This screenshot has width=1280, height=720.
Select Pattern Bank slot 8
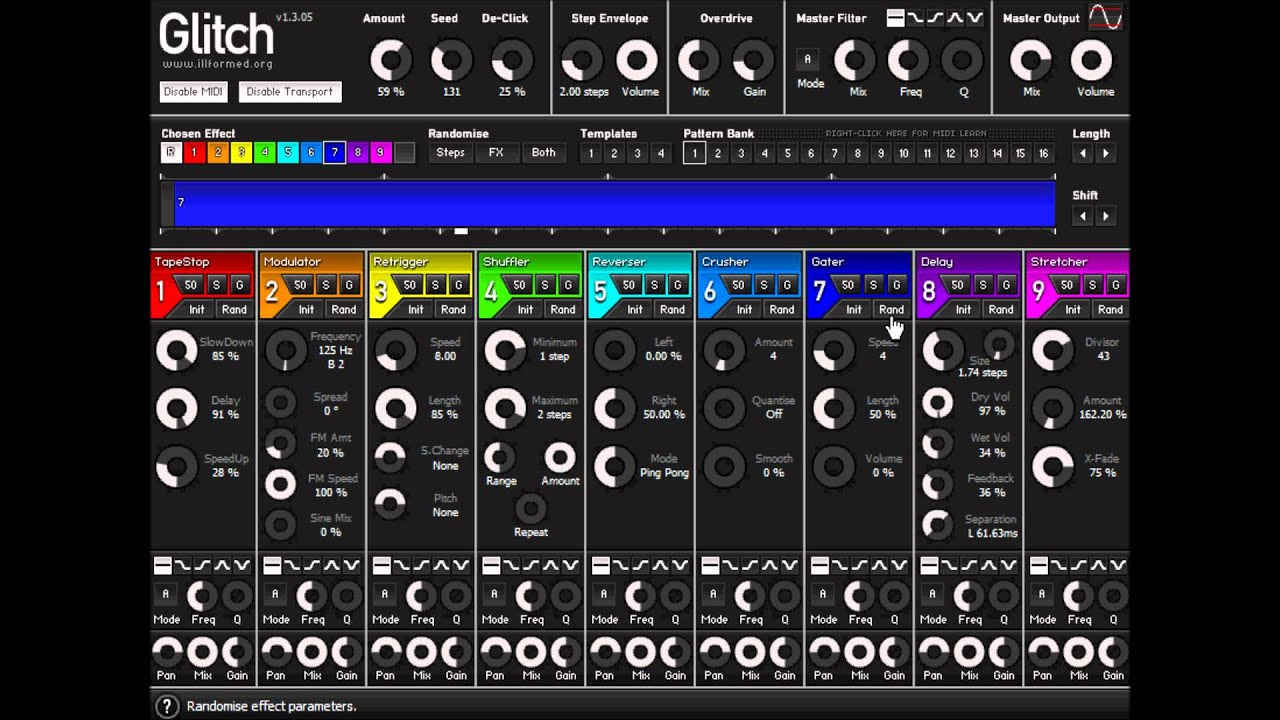point(857,153)
